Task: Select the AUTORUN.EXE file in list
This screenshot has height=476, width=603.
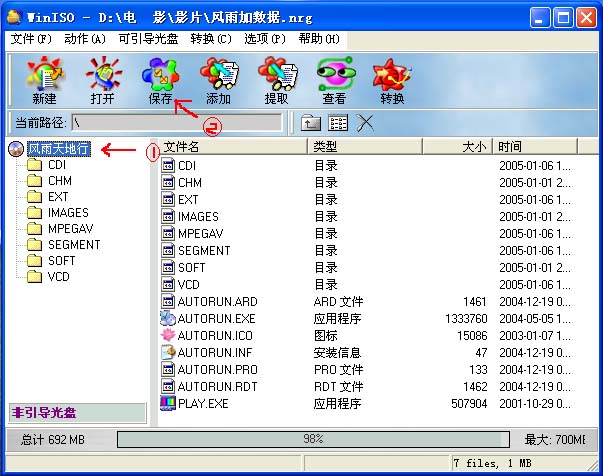Action: pos(217,318)
